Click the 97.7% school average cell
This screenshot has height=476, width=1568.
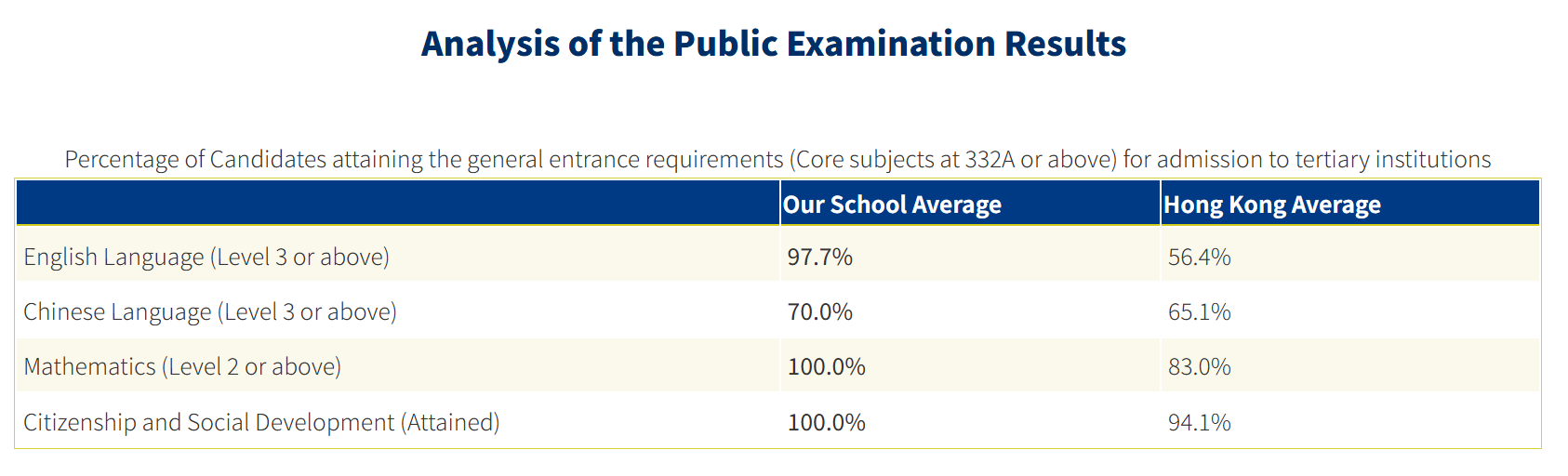click(x=819, y=257)
